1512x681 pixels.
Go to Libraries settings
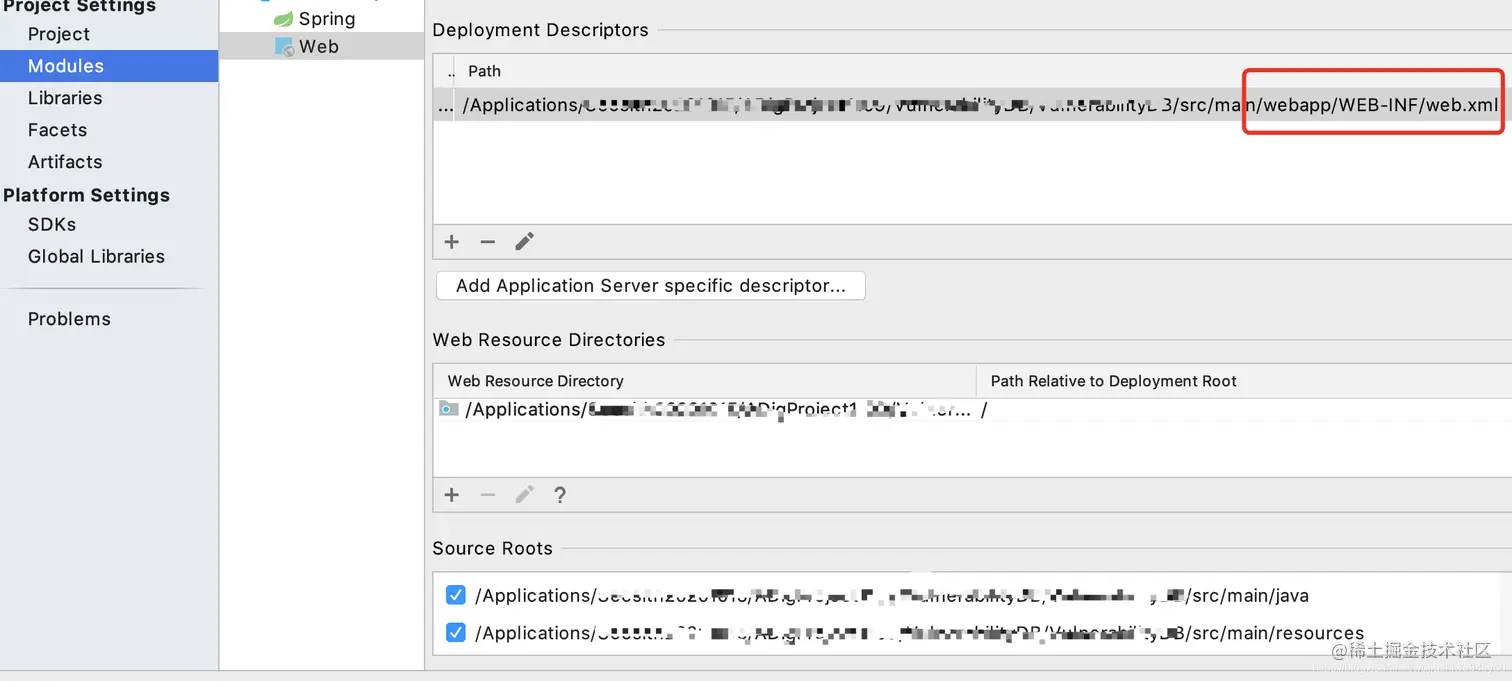pyautogui.click(x=65, y=98)
